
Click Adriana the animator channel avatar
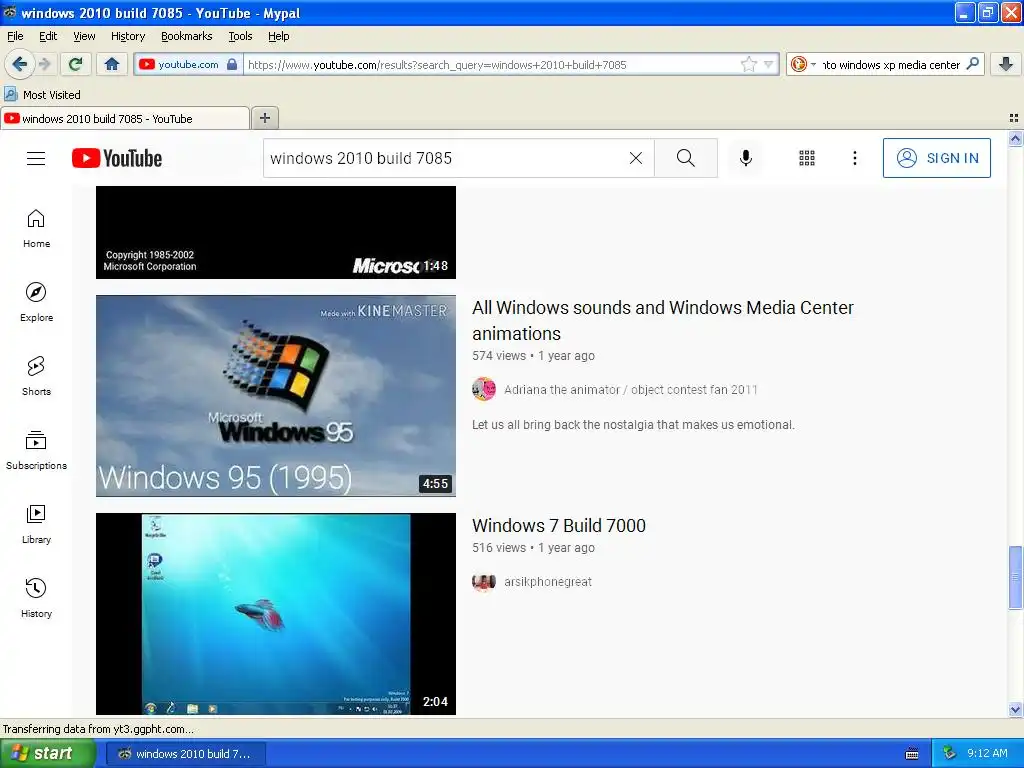[x=484, y=390]
